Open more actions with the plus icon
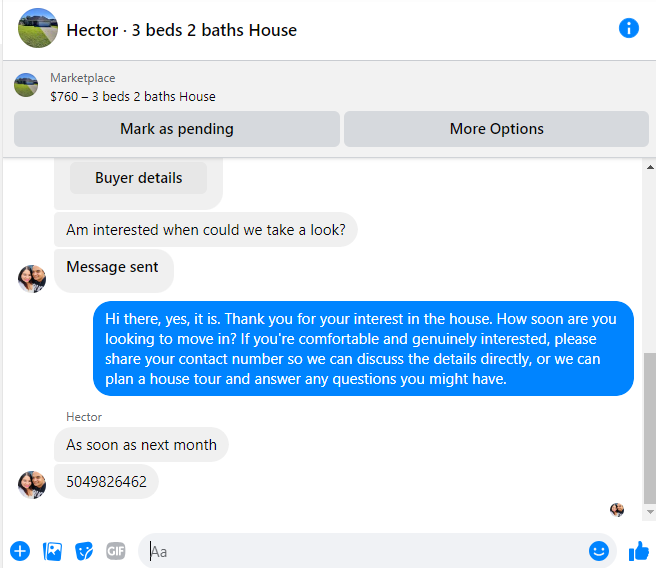This screenshot has width=656, height=568. click(20, 551)
